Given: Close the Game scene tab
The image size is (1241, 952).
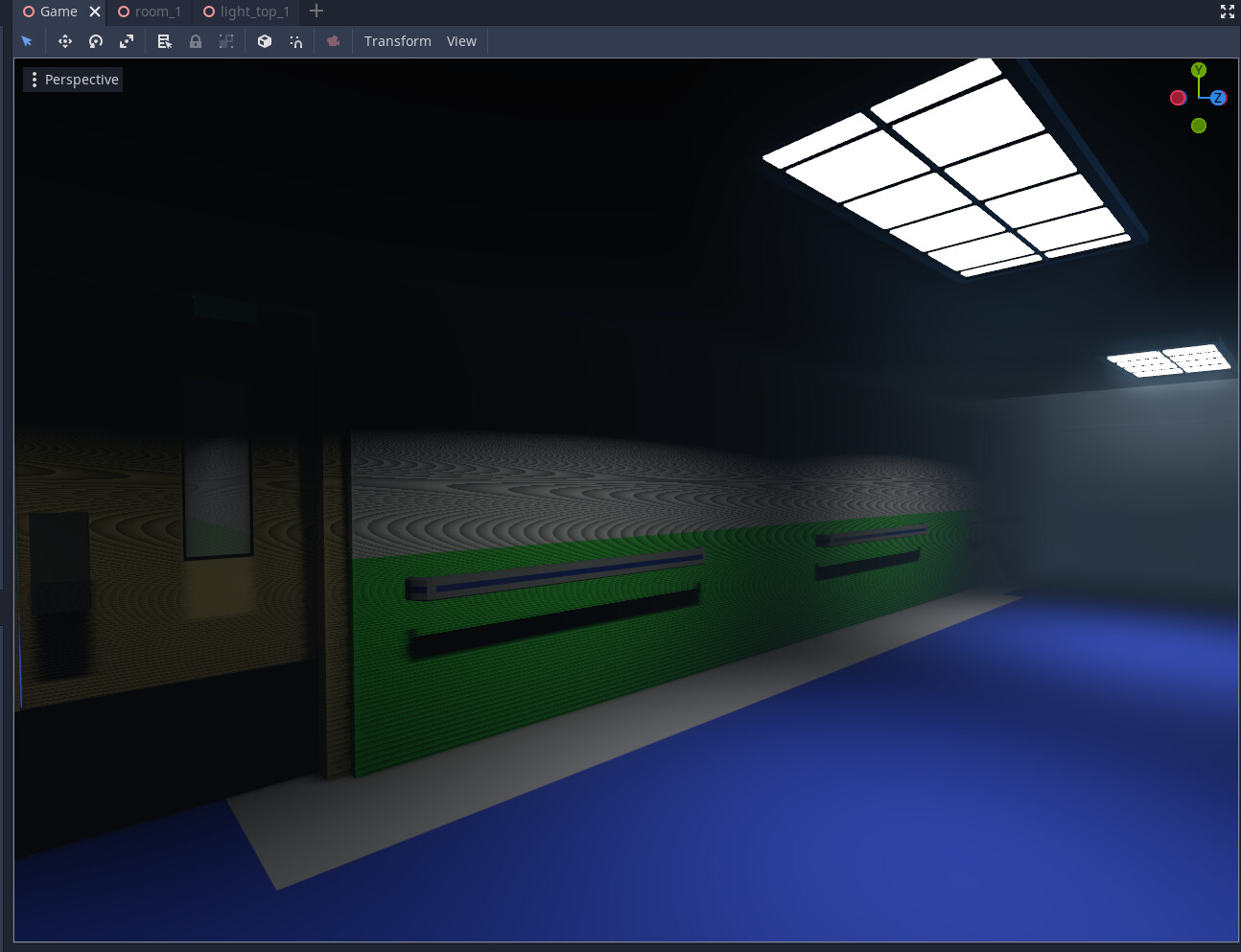Looking at the screenshot, I should click(95, 12).
